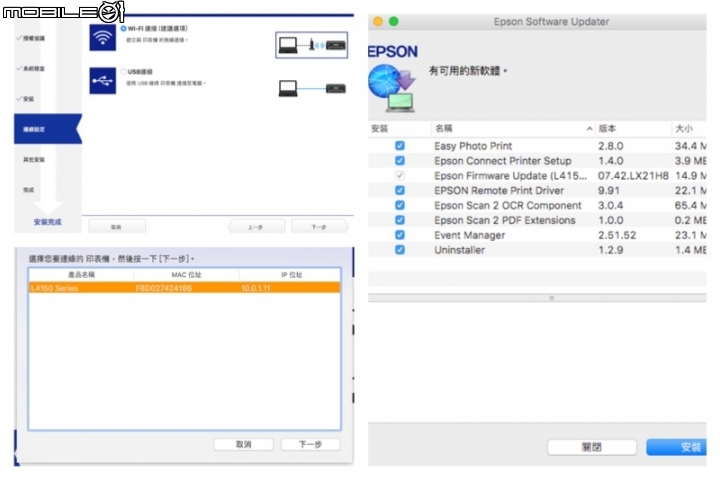Click the EPSON Remote Print Driver name text
Screen dimensions: 720x481
(x=499, y=190)
